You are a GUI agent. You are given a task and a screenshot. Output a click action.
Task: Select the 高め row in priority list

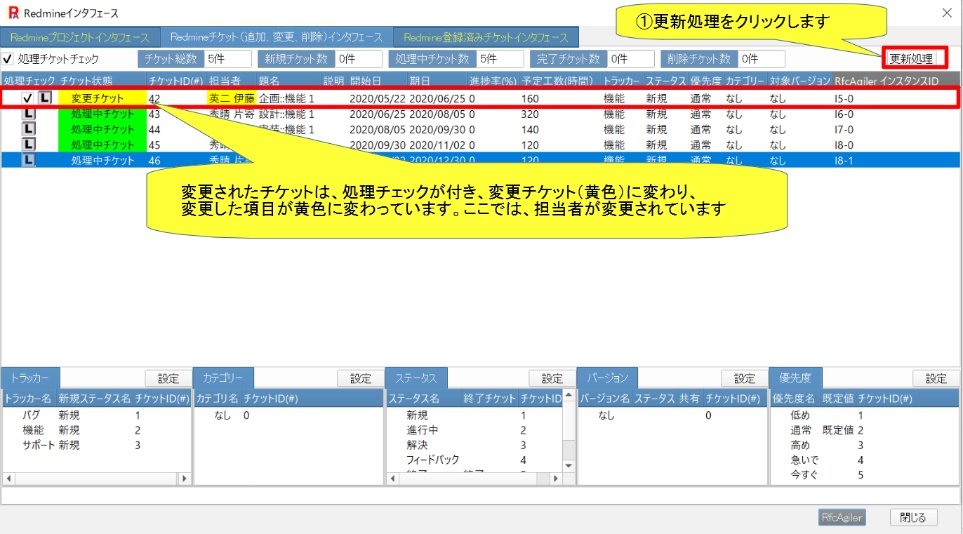coord(864,444)
